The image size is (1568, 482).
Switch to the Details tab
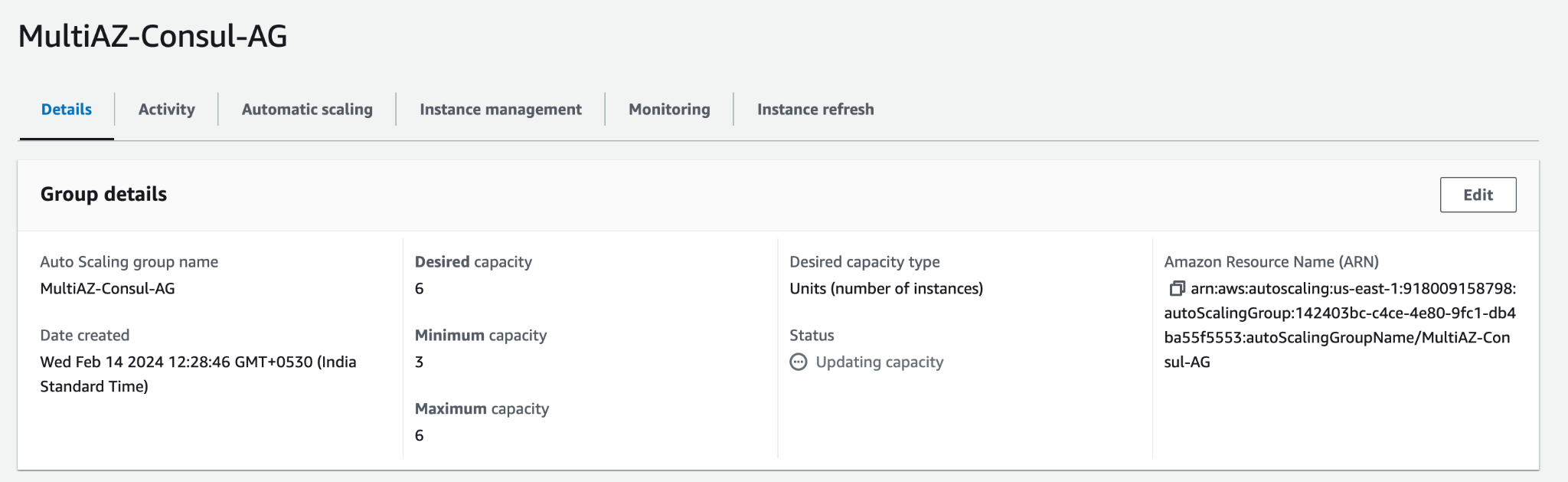coord(67,110)
